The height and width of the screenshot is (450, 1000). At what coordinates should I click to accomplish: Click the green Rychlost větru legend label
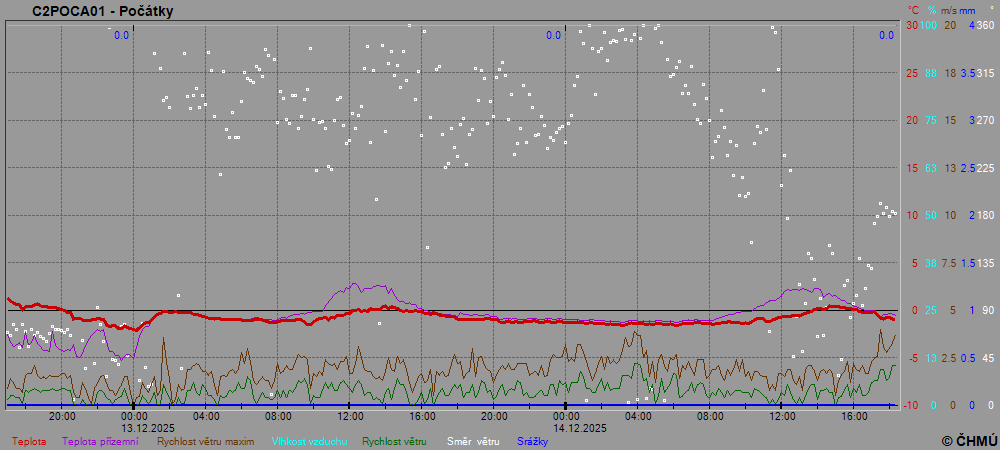(x=394, y=441)
